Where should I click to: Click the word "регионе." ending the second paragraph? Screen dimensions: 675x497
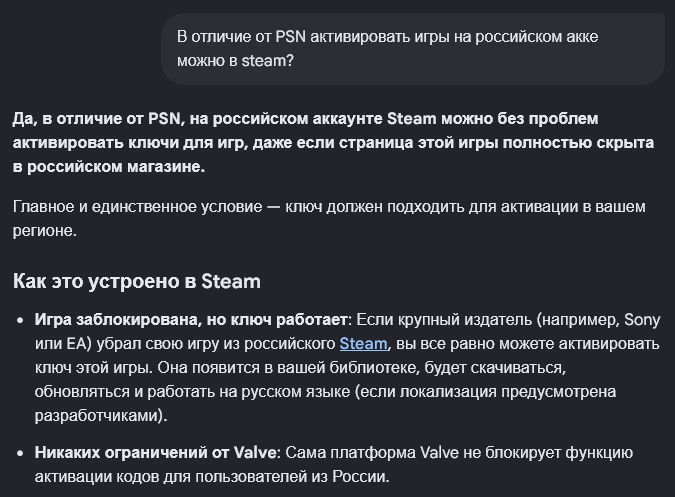tap(45, 231)
